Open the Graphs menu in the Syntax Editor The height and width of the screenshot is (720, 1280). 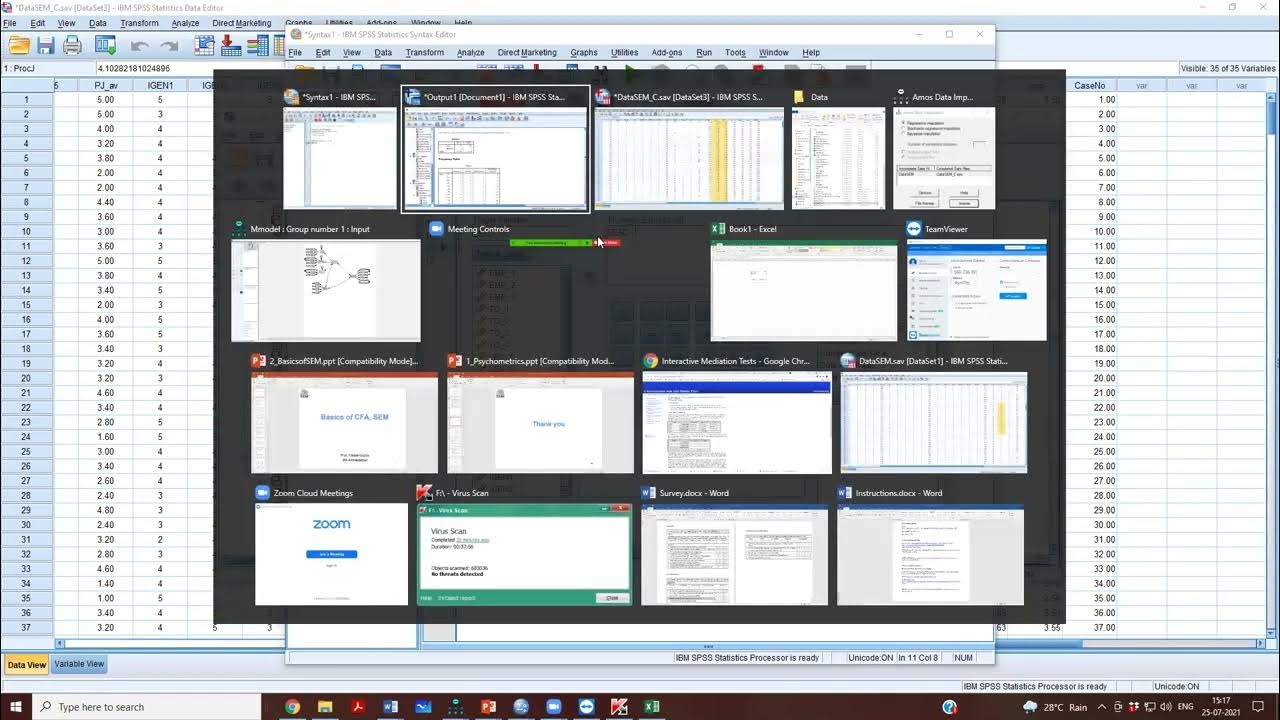click(x=584, y=53)
